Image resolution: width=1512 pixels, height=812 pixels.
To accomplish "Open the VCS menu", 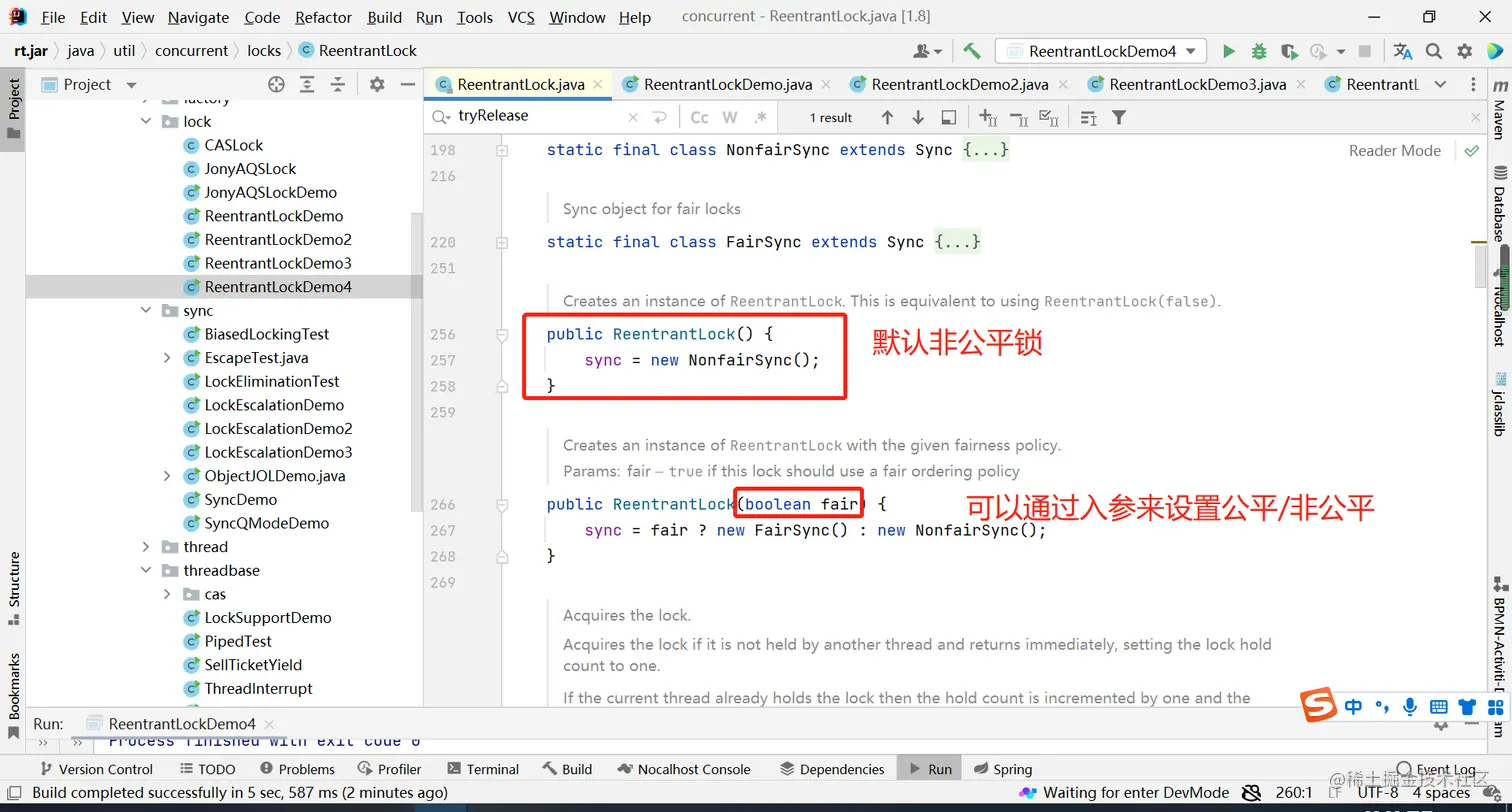I will 521,17.
